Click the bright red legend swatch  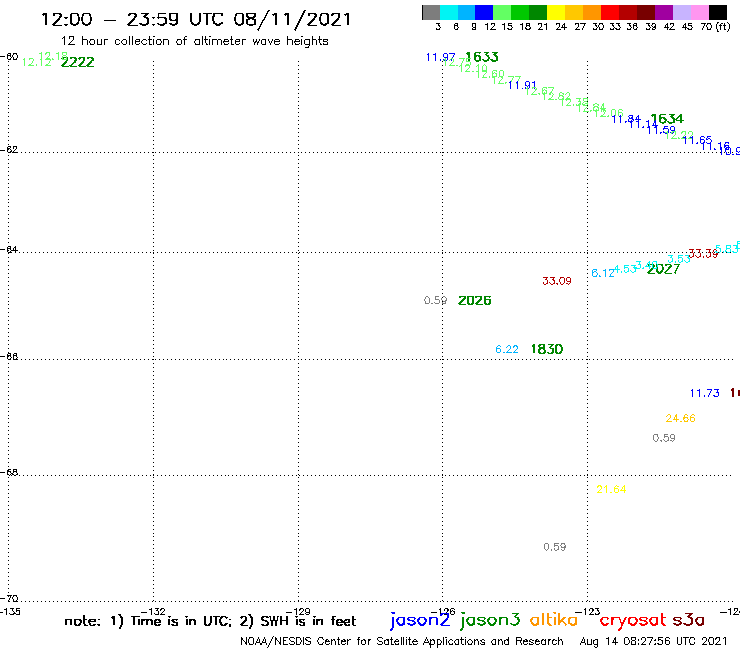tap(610, 12)
